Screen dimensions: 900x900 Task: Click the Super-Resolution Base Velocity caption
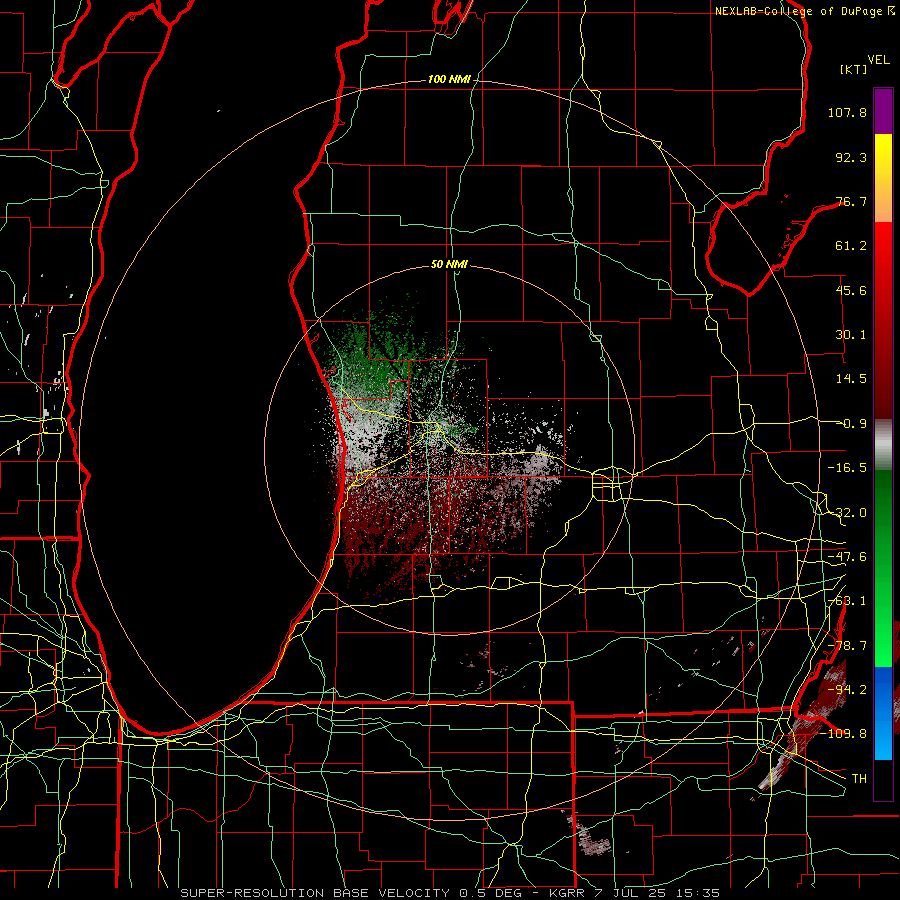click(x=449, y=893)
